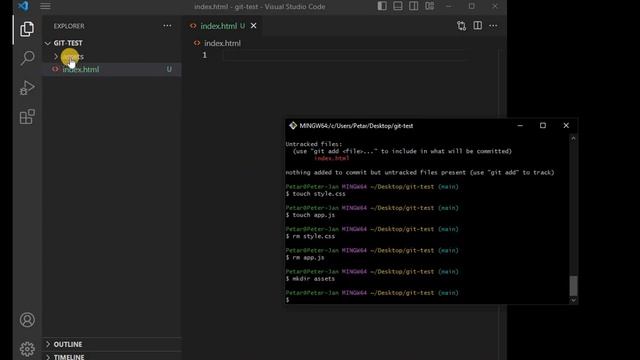This screenshot has height=360, width=640.
Task: Maximize the VS Code window
Action: [471, 6]
